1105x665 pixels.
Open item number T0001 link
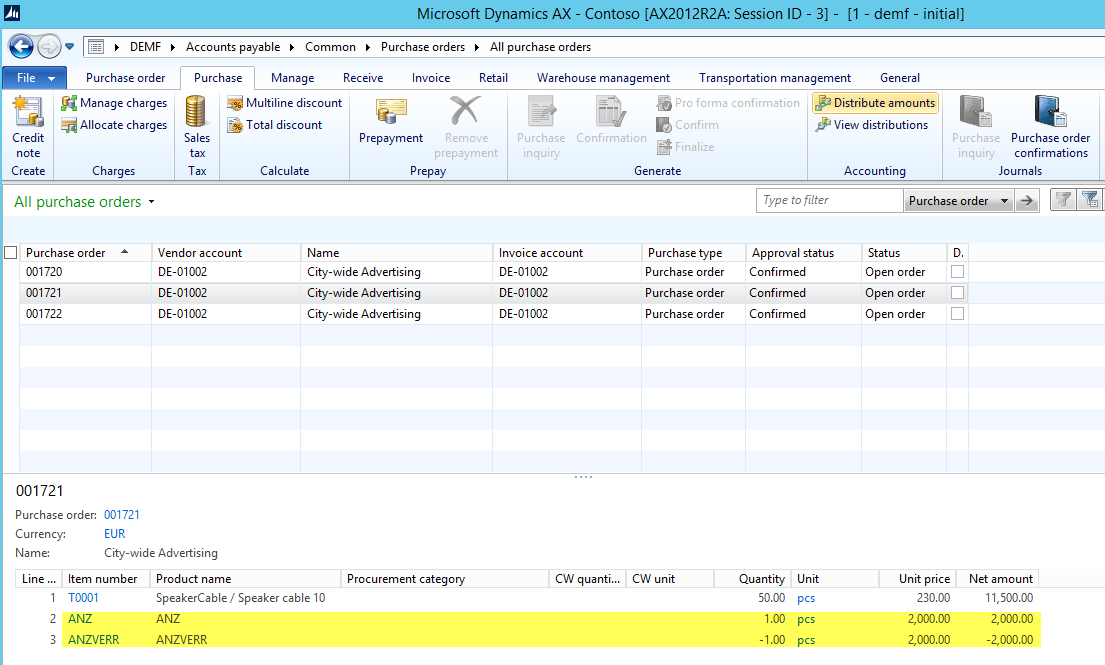tap(83, 598)
